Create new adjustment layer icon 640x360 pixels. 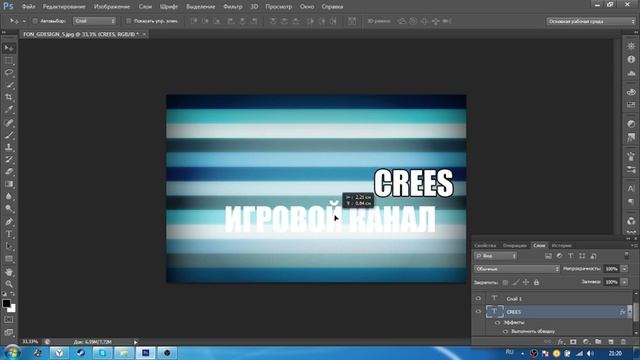[586, 342]
